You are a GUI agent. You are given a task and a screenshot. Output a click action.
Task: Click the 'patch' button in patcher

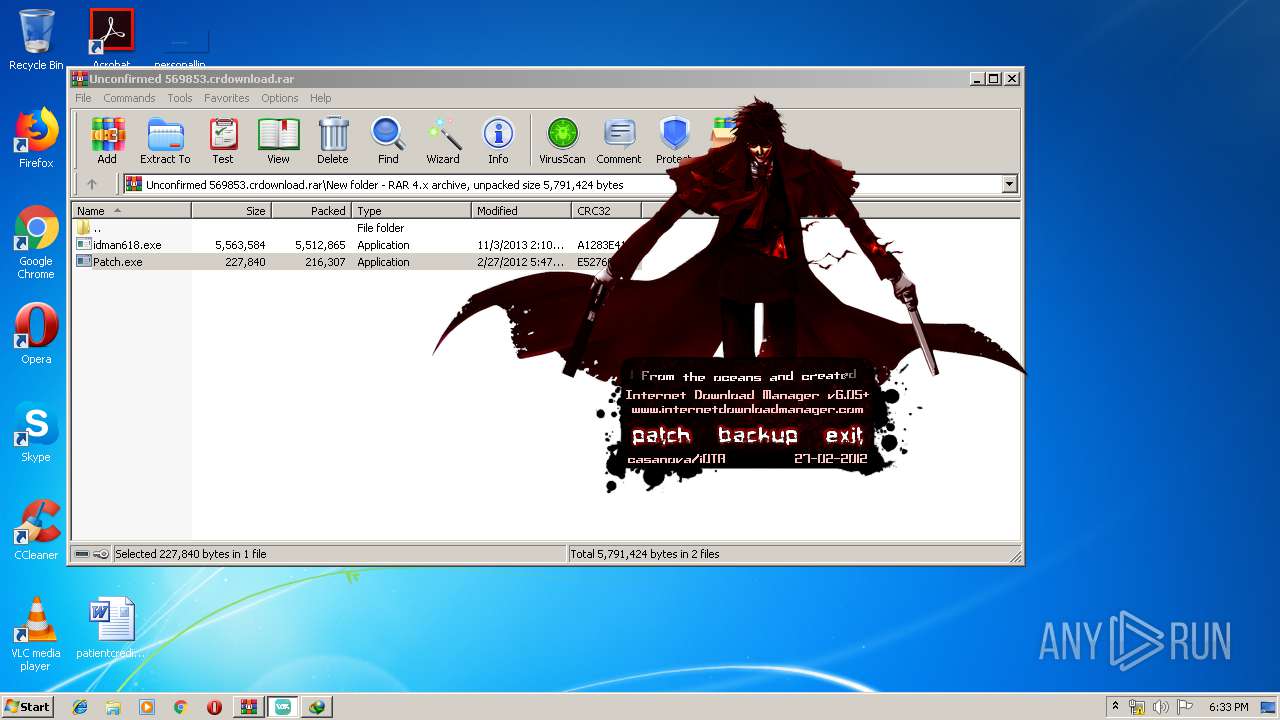661,435
